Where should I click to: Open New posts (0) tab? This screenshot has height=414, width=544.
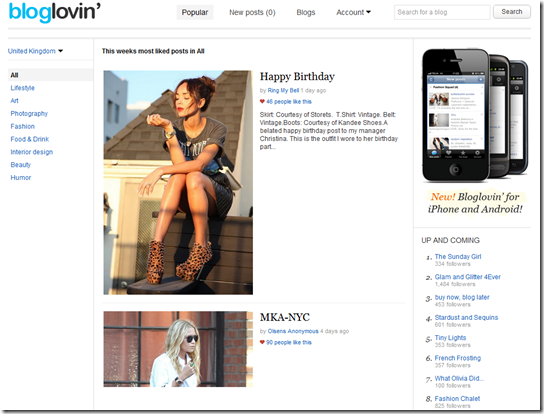[x=252, y=12]
